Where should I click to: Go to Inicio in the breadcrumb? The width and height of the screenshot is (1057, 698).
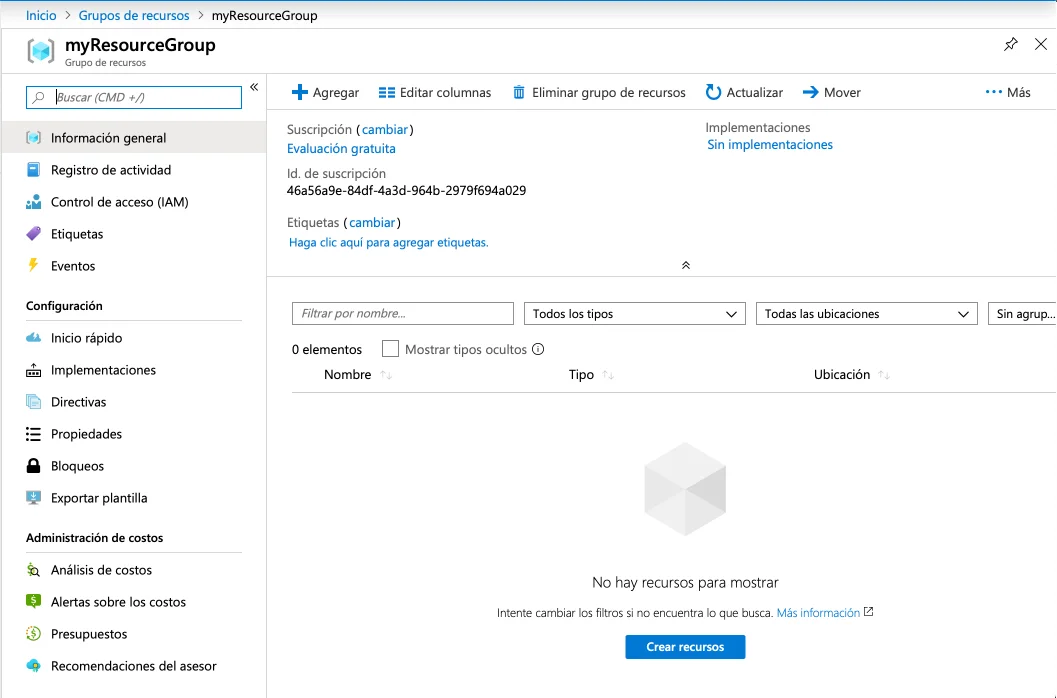(x=41, y=15)
